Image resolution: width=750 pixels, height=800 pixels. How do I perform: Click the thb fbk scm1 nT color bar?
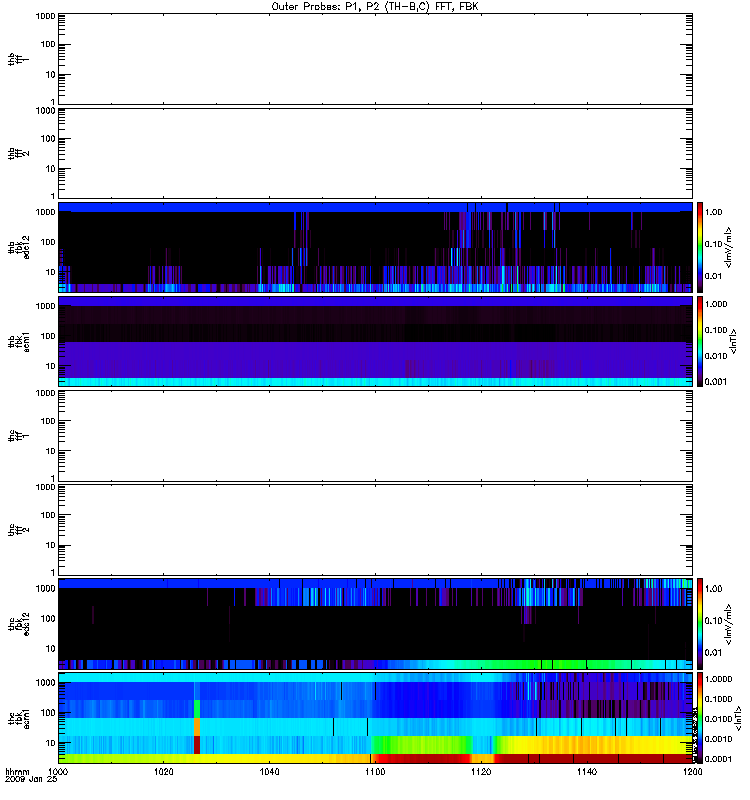point(700,341)
